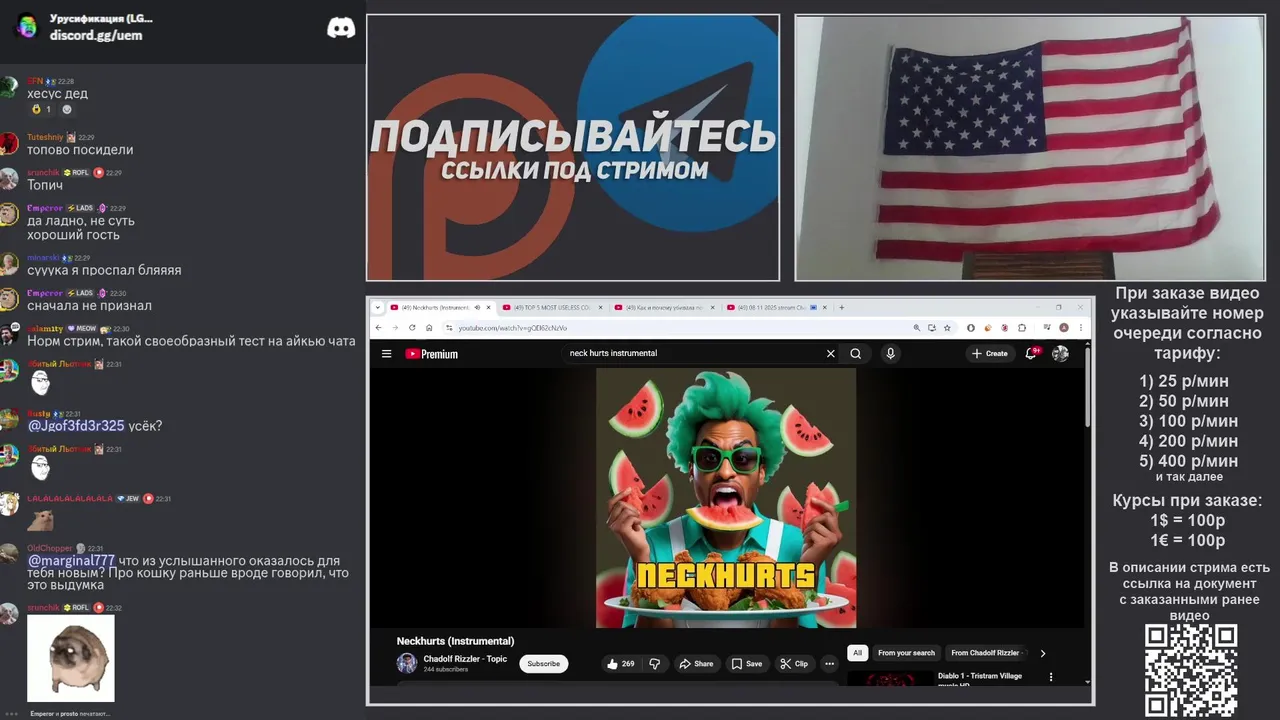Mute the Neckhurts tab speaker icon
This screenshot has height=720, width=1280.
[477, 307]
